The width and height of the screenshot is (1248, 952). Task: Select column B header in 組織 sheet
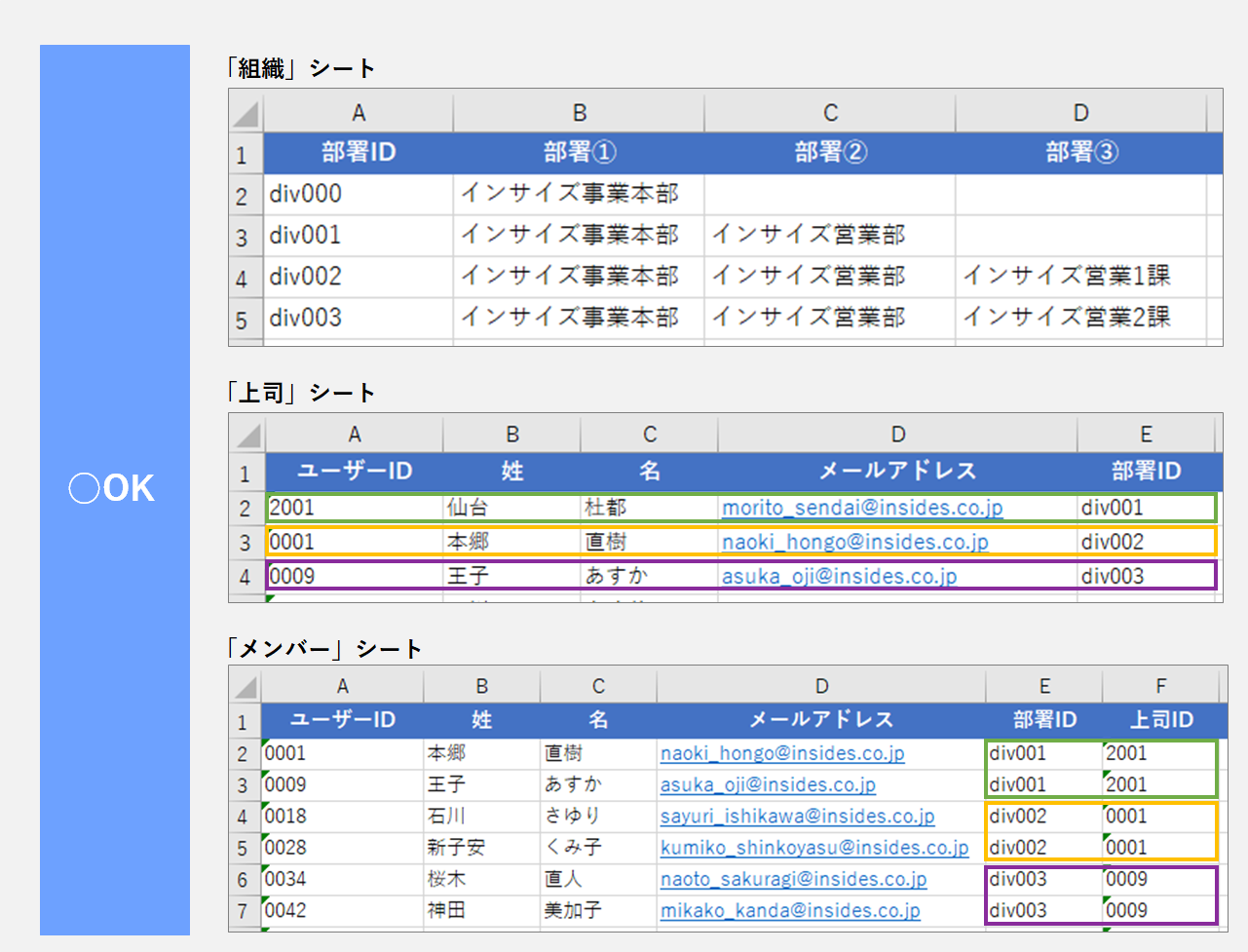coord(579,113)
